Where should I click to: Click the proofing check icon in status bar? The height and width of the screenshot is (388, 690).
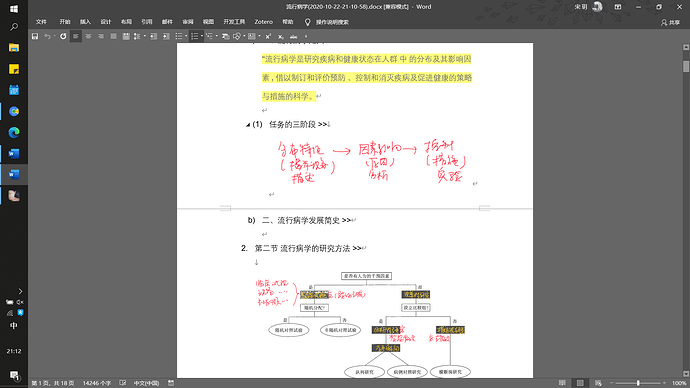tap(123, 383)
